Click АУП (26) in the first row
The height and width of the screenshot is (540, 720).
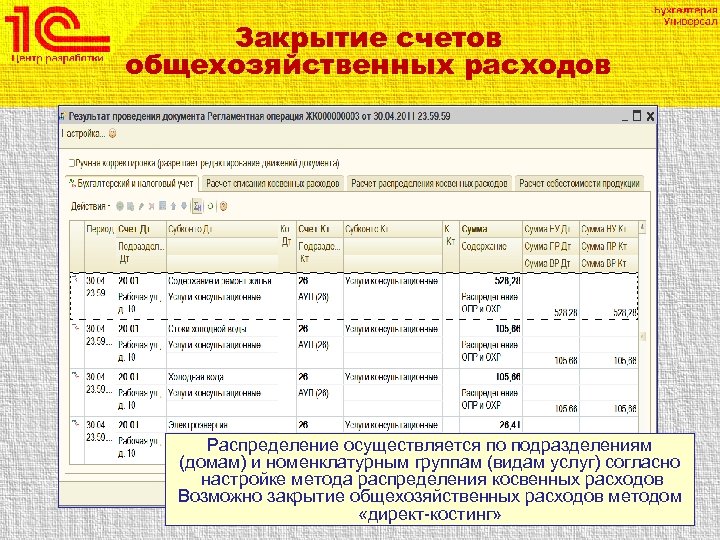(x=313, y=297)
